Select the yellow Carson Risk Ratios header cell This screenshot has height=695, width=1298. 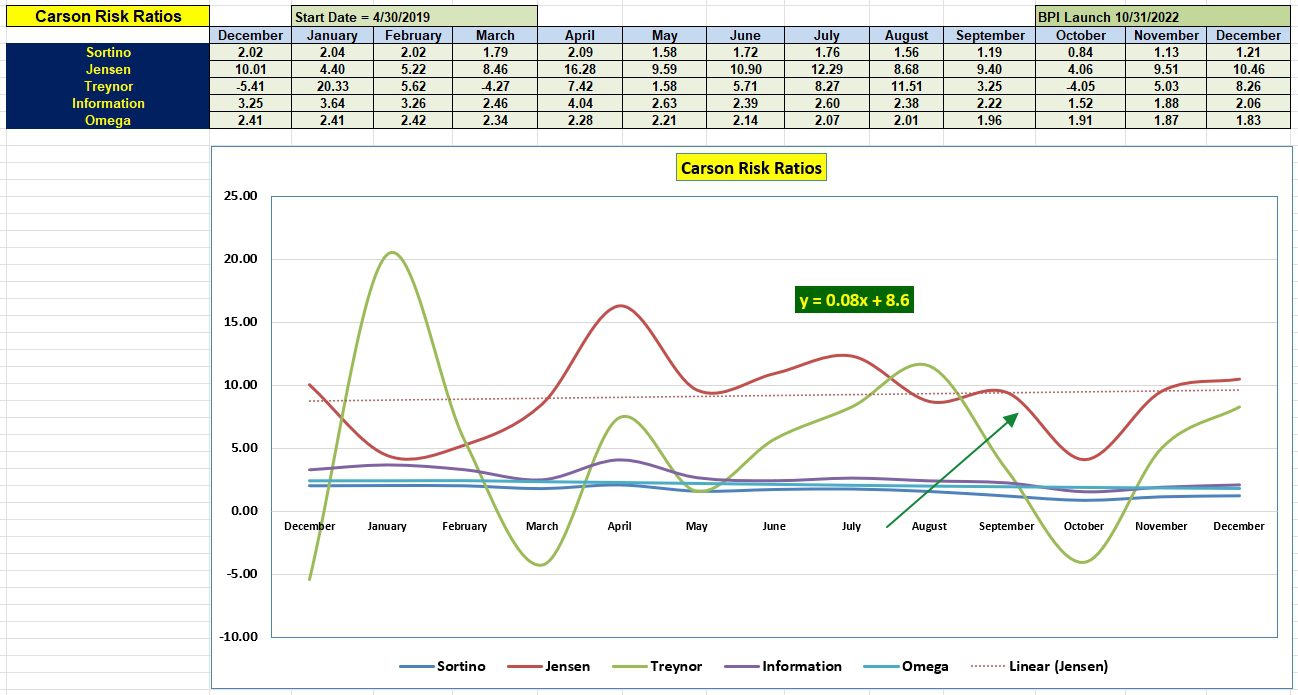pos(108,16)
